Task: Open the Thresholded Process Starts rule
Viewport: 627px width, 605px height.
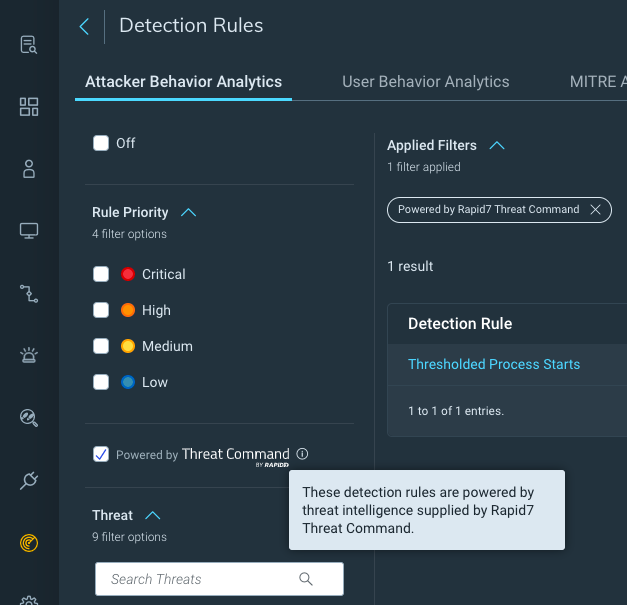Action: (494, 364)
